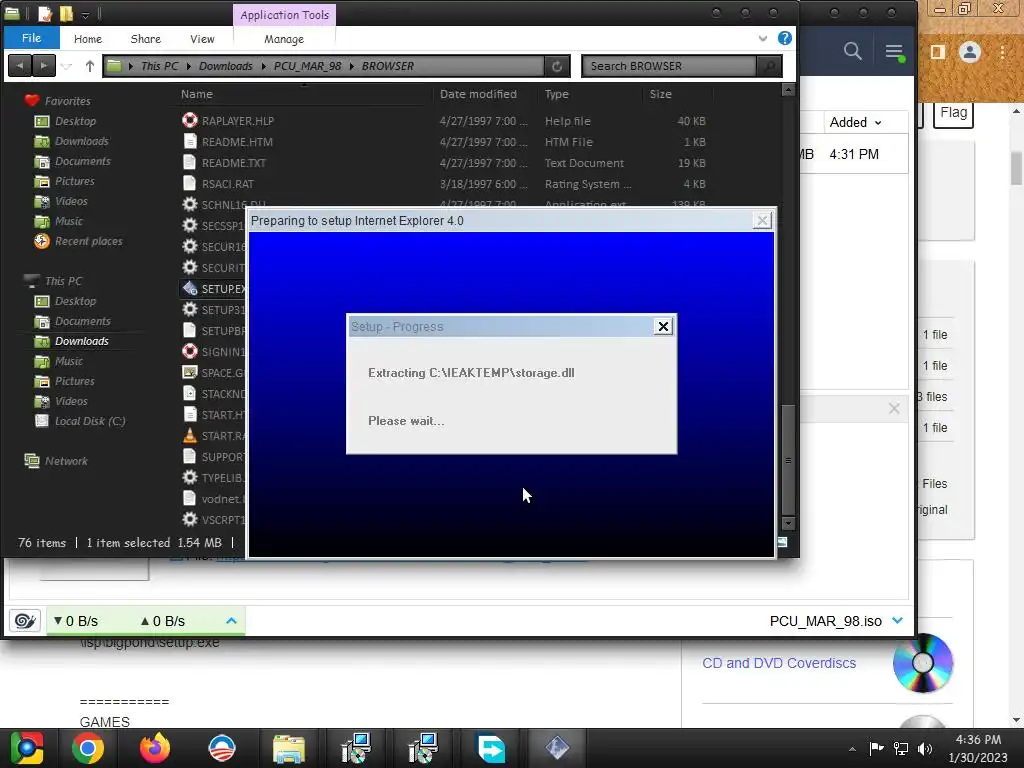
Task: Click Downloads in the address breadcrumb
Action: 225,66
